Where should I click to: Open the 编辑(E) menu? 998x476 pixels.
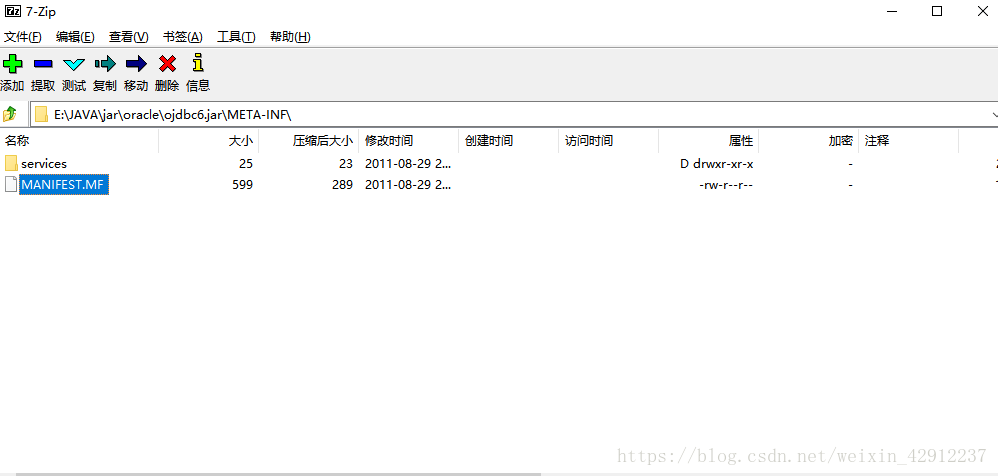coord(75,37)
